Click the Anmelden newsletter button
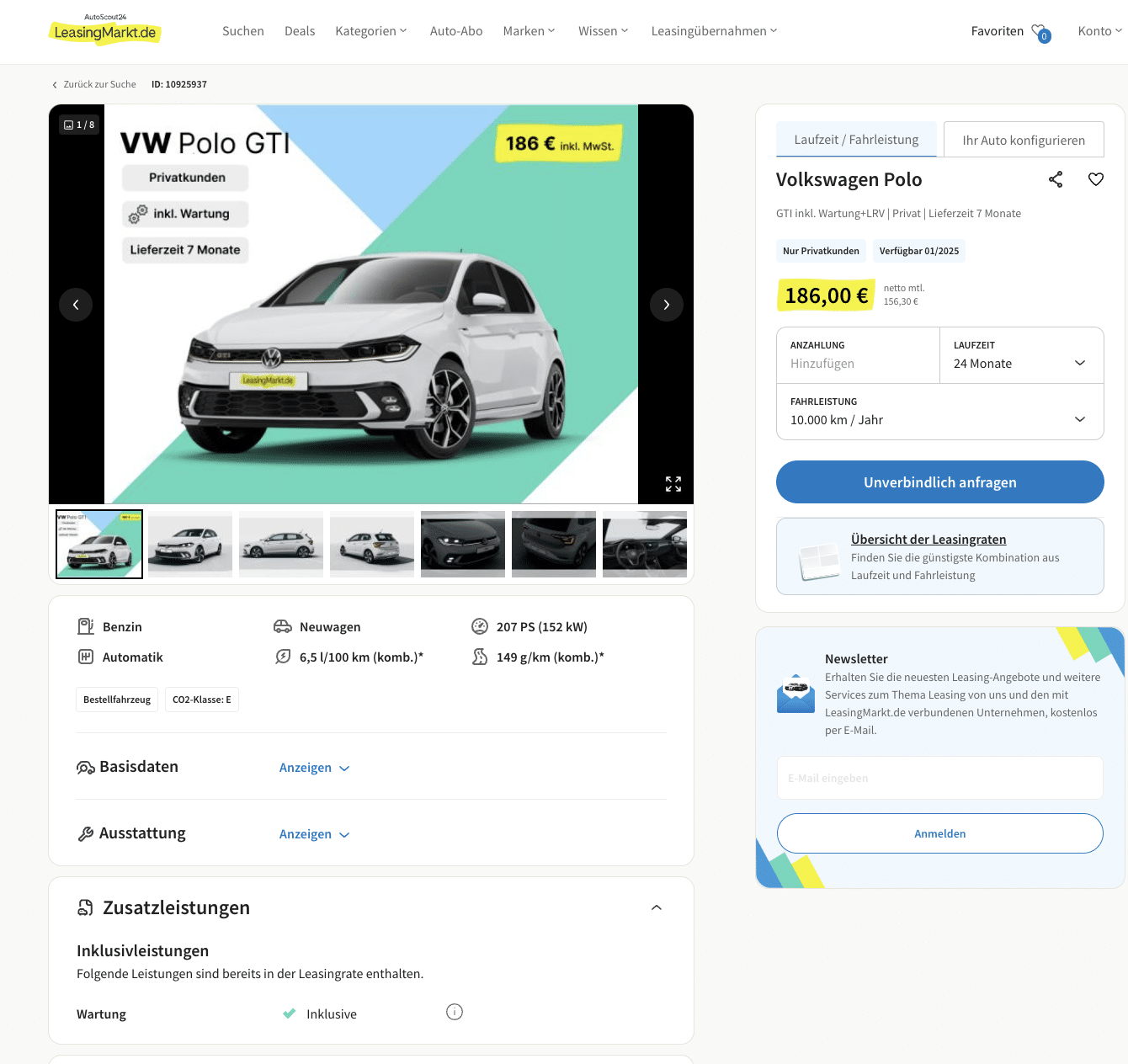 click(940, 833)
